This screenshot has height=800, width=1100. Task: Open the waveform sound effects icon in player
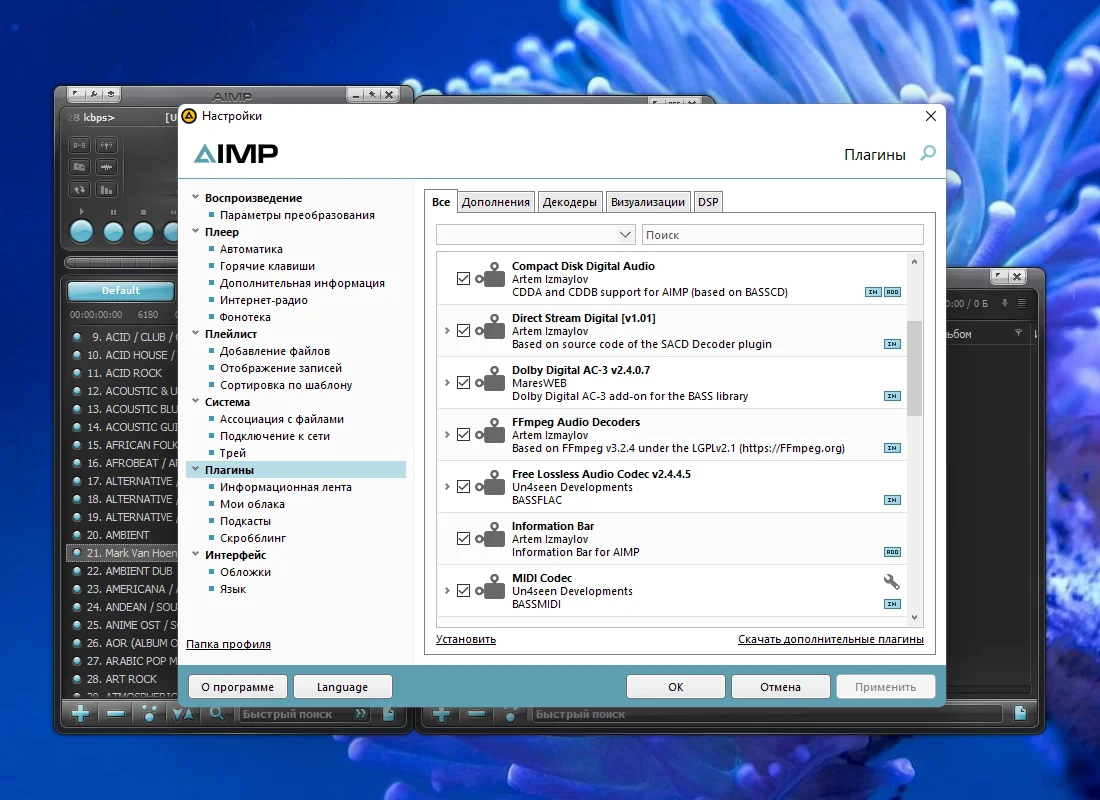107,167
